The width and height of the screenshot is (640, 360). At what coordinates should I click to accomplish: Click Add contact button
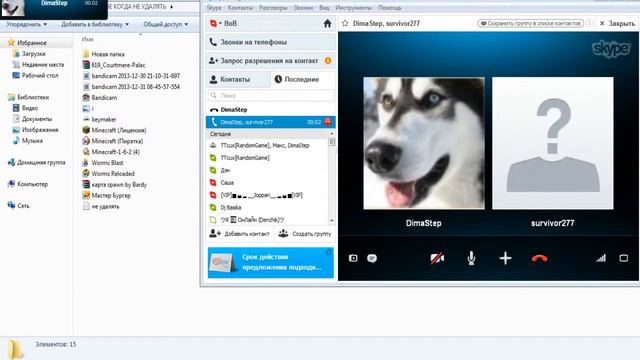point(240,234)
